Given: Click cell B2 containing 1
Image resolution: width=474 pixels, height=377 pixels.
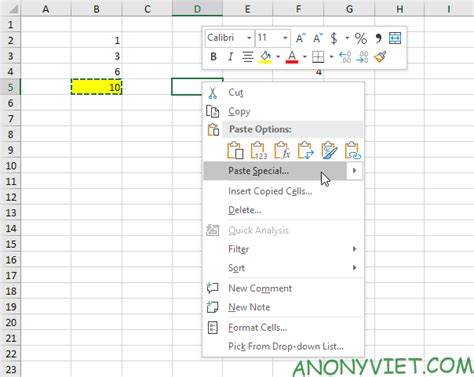Looking at the screenshot, I should [97, 40].
